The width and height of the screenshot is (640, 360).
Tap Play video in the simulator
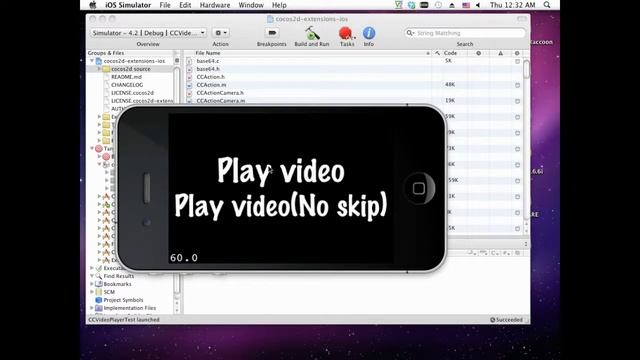point(281,171)
